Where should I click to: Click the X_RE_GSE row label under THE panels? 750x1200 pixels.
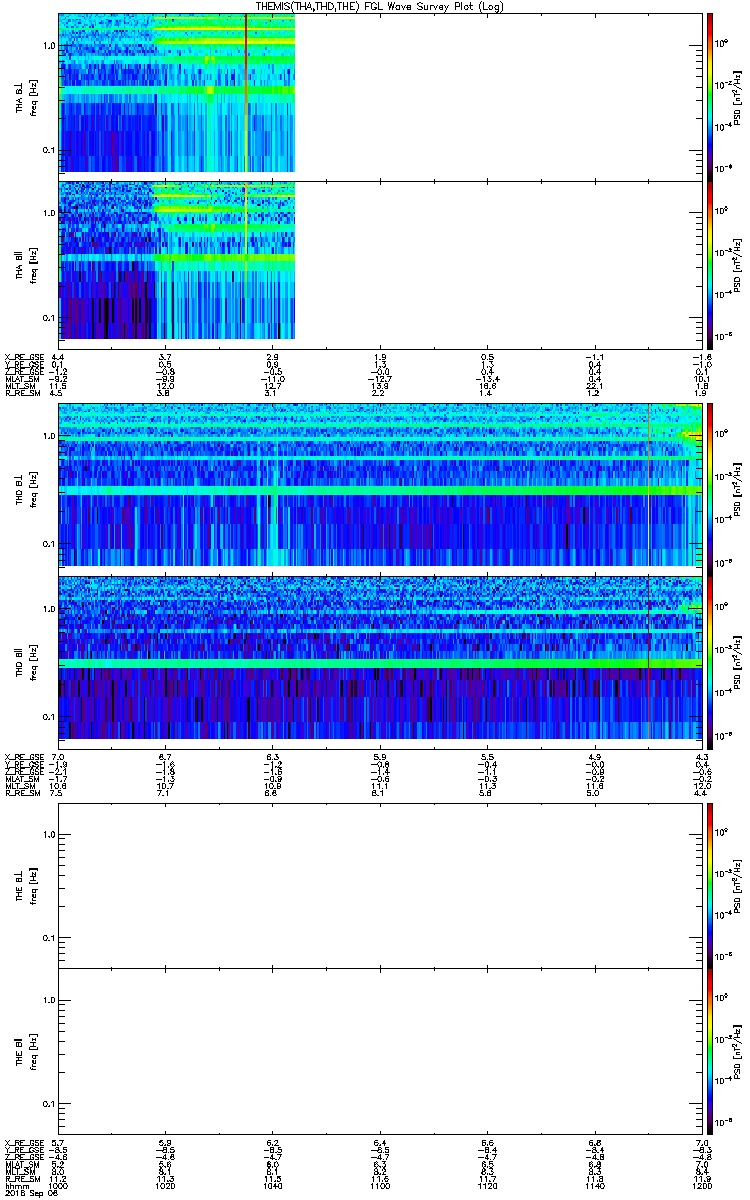(23, 1145)
